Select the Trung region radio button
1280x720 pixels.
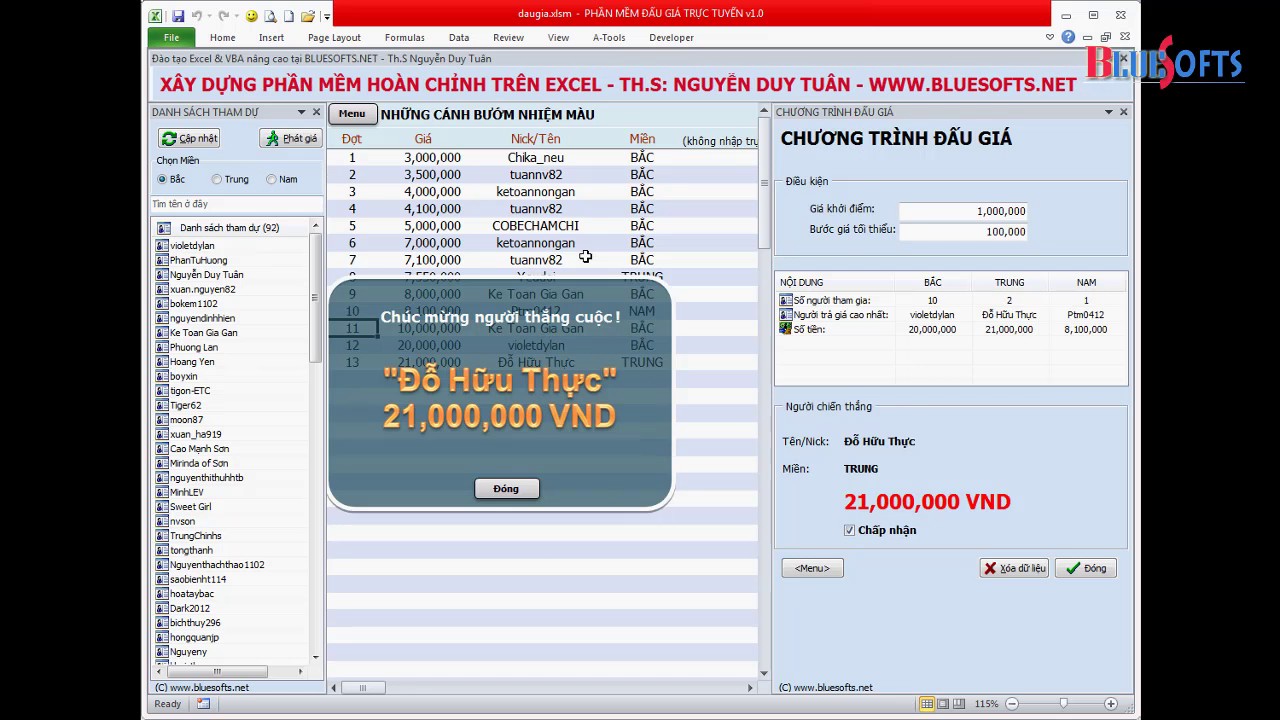216,179
